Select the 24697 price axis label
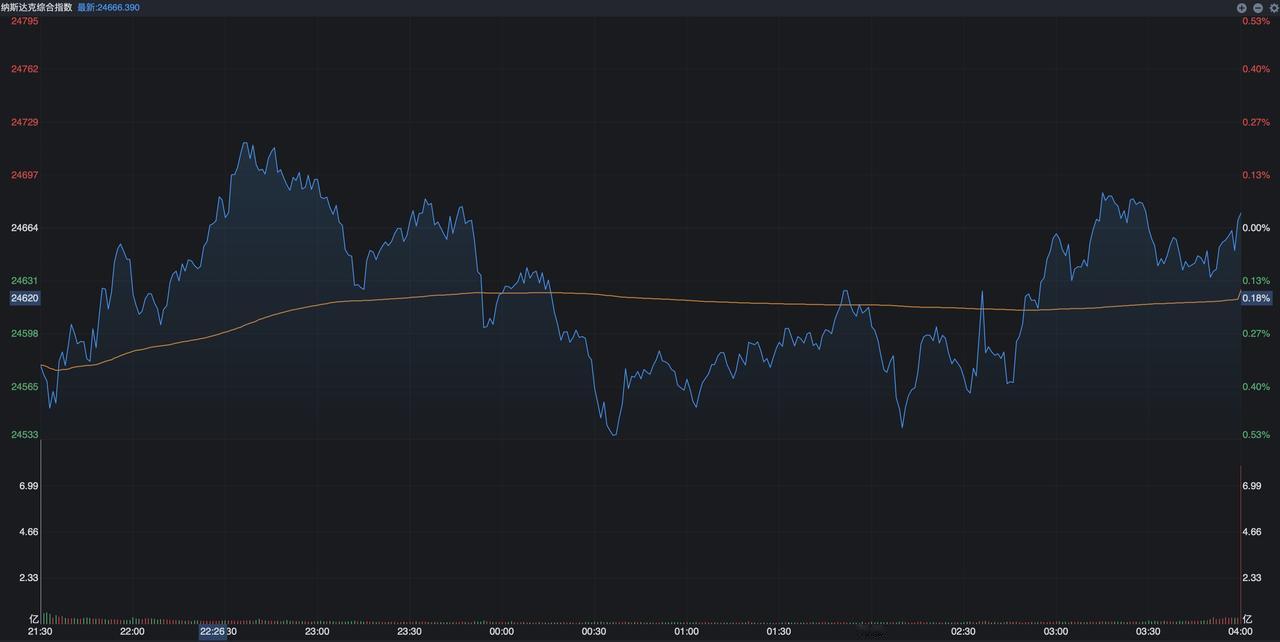The height and width of the screenshot is (642, 1280). click(x=25, y=175)
